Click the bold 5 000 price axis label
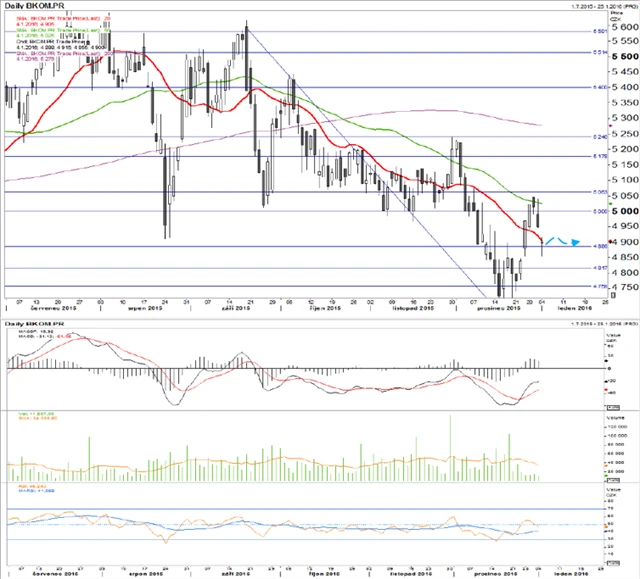This screenshot has height=579, width=640. (624, 211)
